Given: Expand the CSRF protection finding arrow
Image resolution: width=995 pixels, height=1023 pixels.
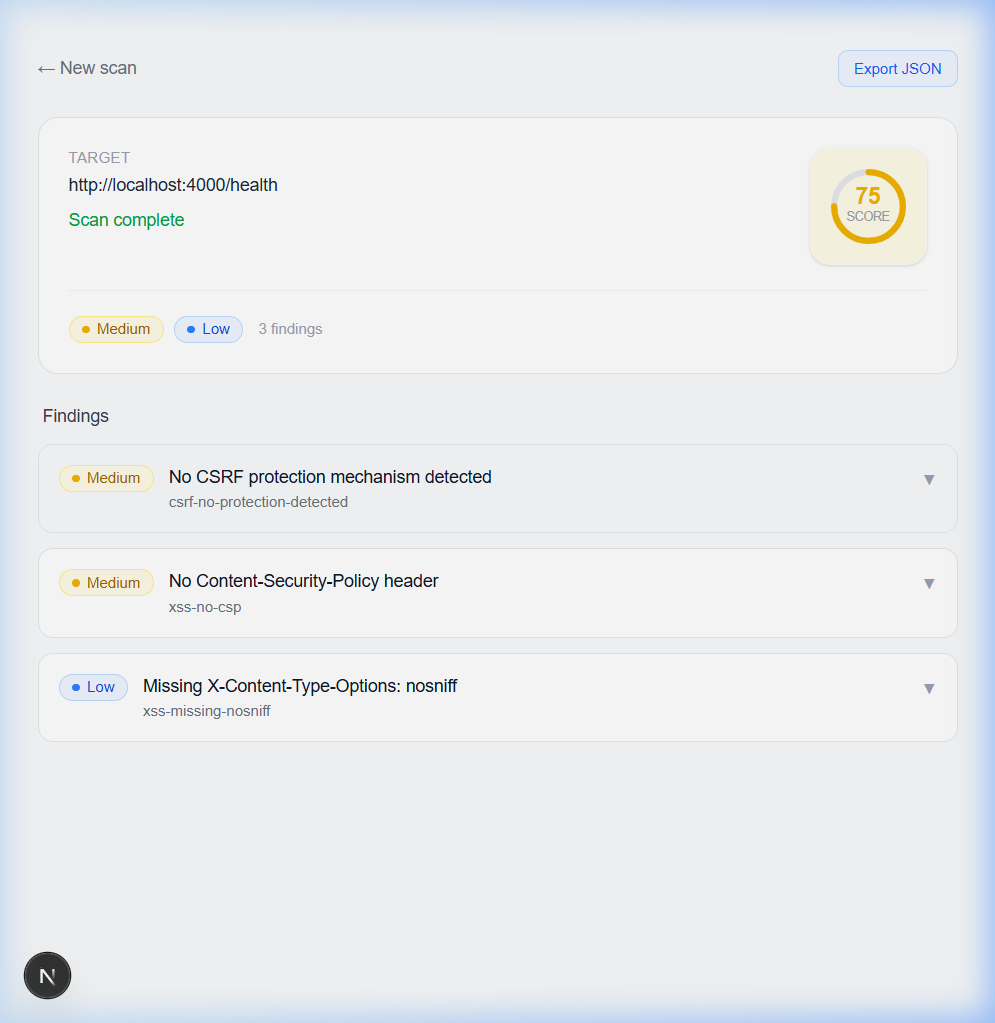Looking at the screenshot, I should pos(929,480).
